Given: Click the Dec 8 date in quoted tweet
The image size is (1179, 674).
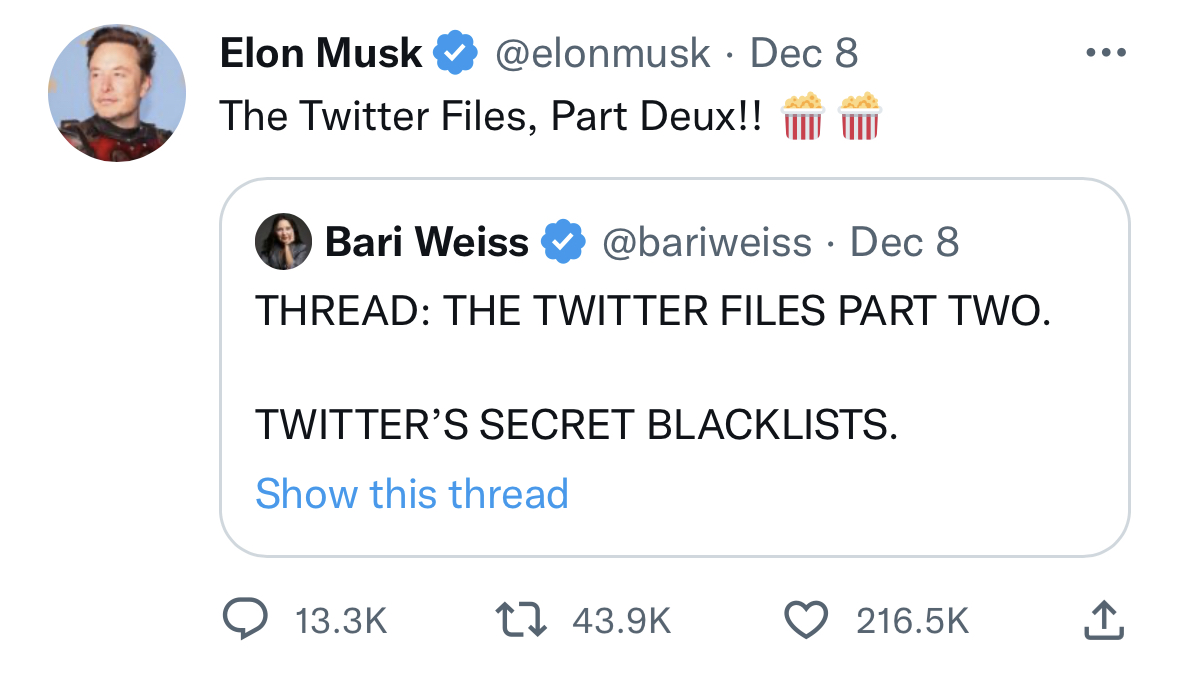Looking at the screenshot, I should click(904, 241).
